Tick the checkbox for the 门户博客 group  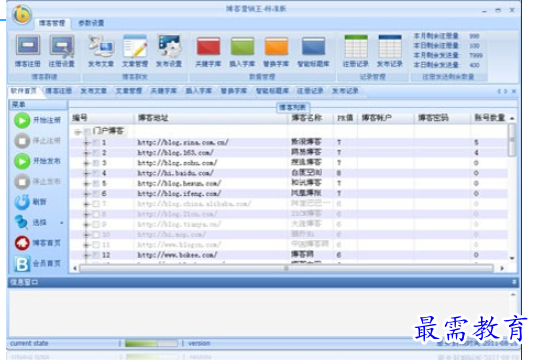[88, 132]
